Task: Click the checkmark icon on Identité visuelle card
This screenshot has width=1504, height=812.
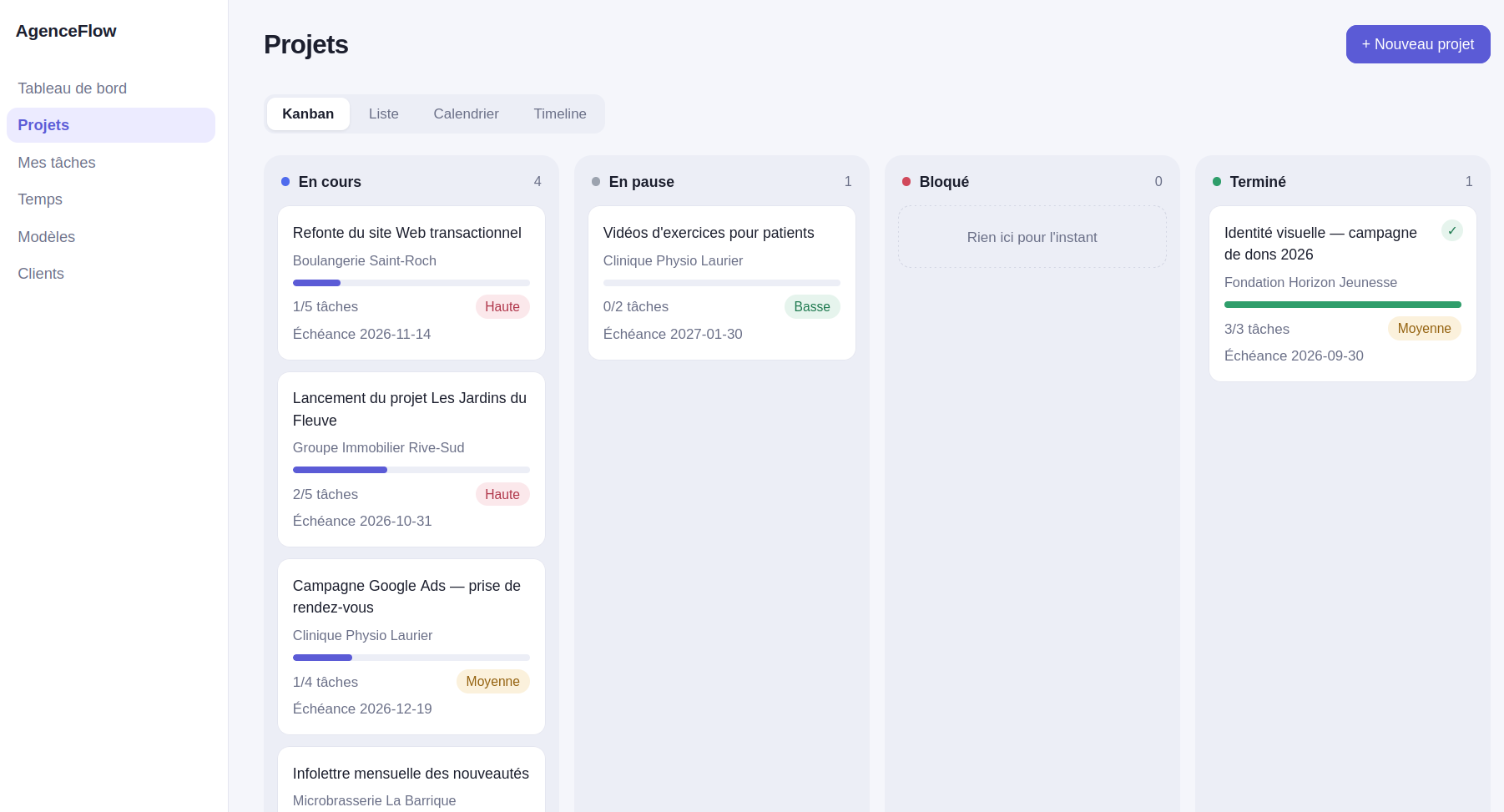Action: [1452, 231]
